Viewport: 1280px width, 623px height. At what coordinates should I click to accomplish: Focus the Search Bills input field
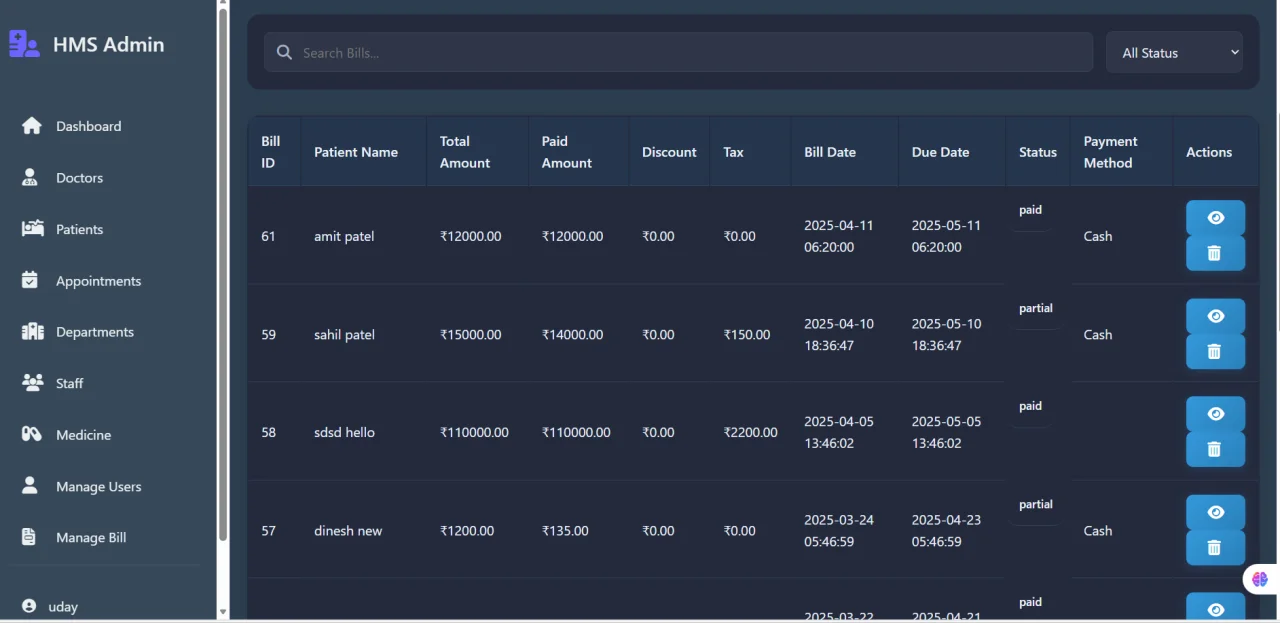pos(678,52)
